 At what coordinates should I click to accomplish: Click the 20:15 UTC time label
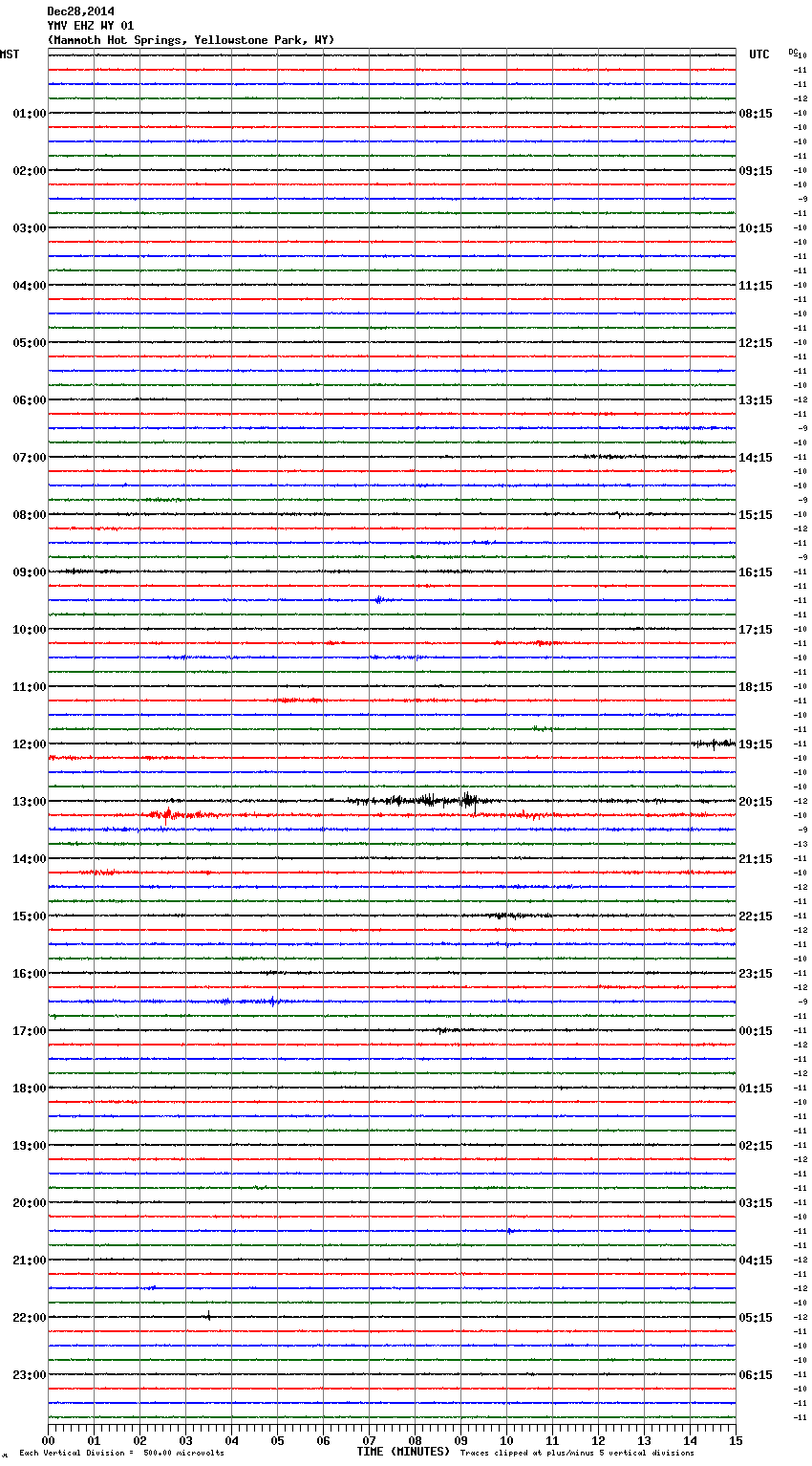[756, 802]
